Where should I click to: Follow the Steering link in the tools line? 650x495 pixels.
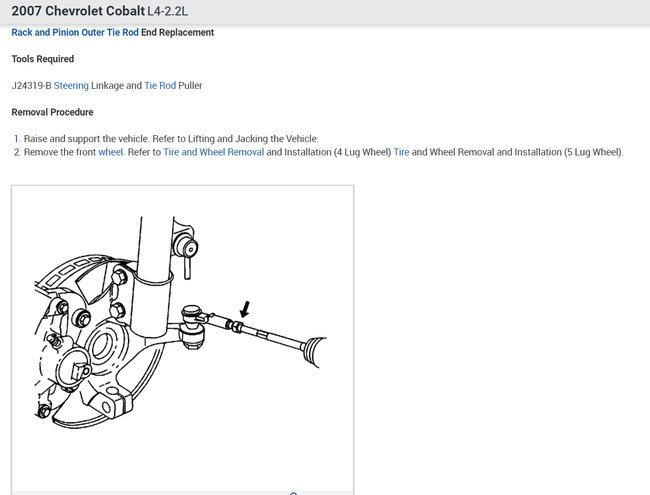pos(71,85)
